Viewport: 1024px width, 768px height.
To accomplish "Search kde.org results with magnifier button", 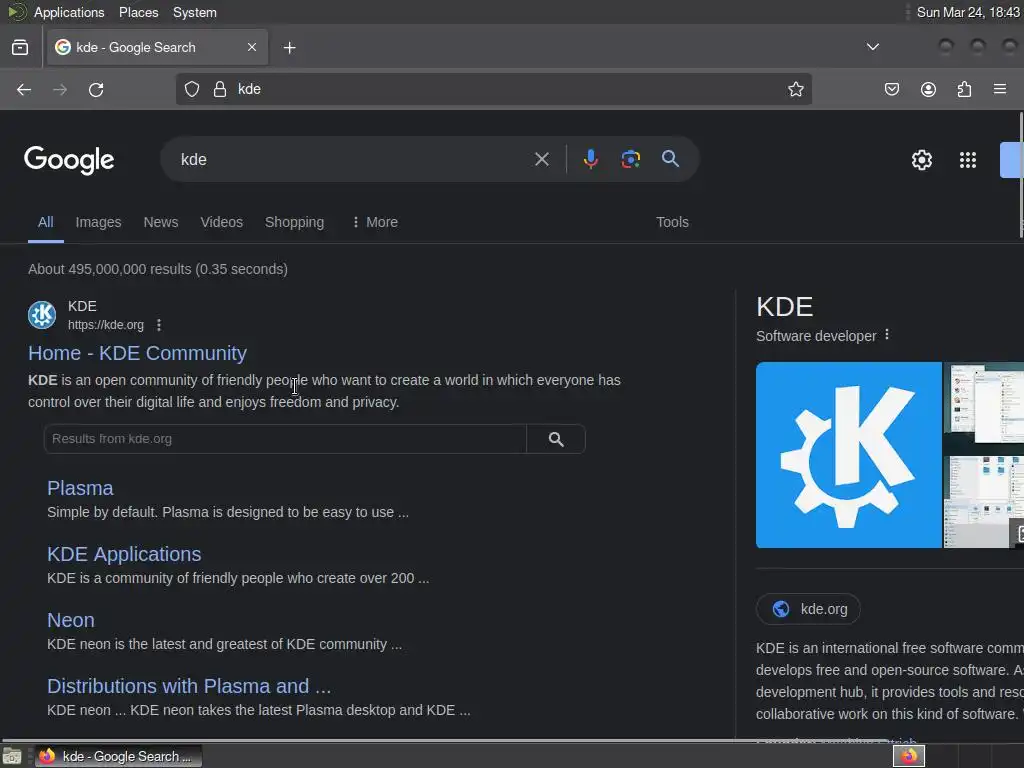I will tap(556, 439).
